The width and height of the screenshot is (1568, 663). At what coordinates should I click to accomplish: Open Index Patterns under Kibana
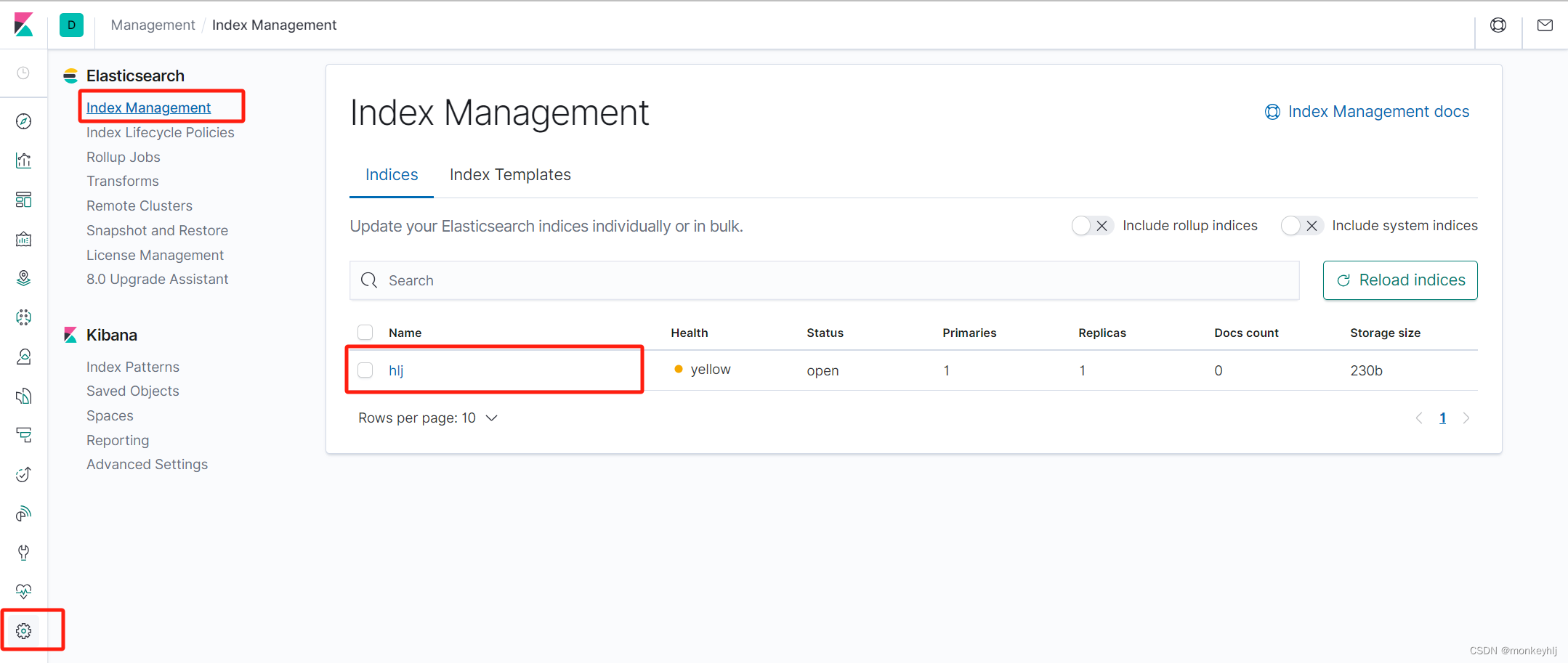tap(132, 367)
